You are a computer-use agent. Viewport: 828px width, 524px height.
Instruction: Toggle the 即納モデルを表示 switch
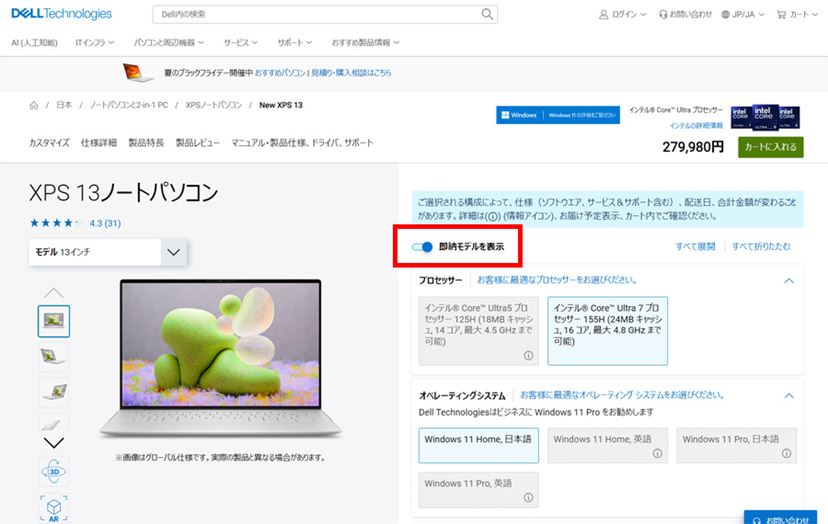[x=422, y=247]
